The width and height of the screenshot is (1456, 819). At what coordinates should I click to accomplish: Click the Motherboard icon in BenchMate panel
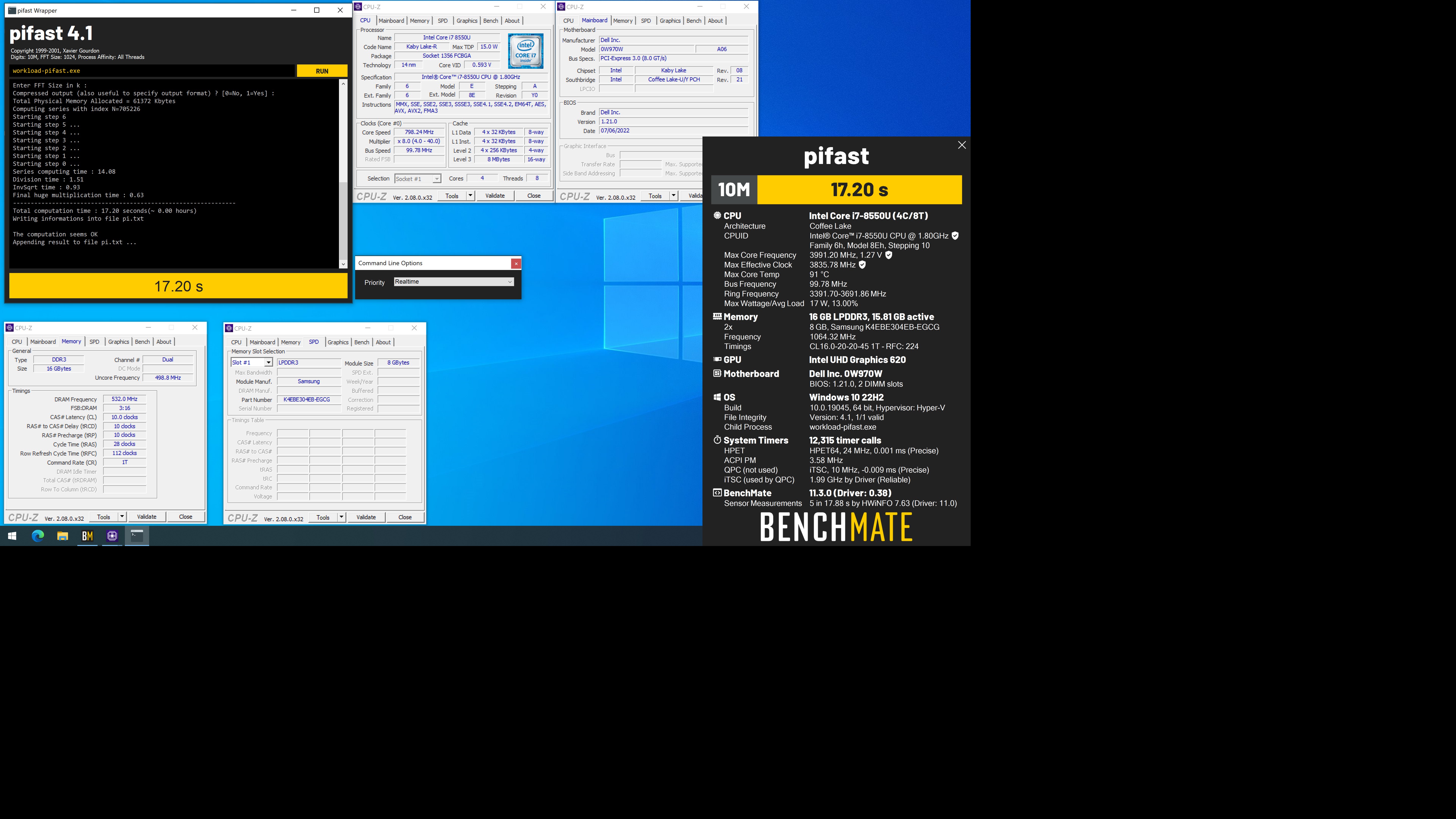point(717,374)
